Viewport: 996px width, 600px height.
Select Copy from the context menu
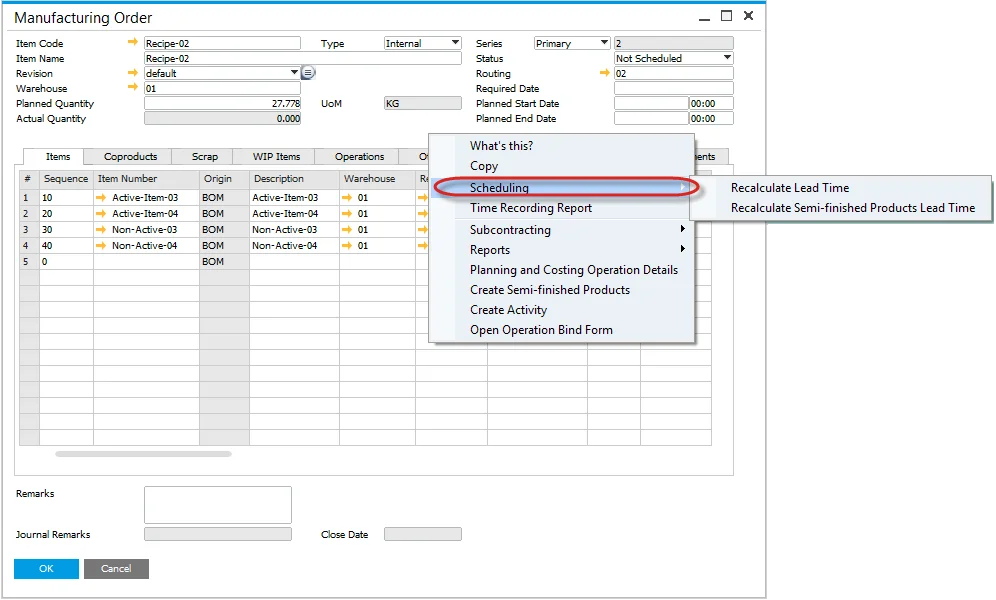[x=482, y=166]
